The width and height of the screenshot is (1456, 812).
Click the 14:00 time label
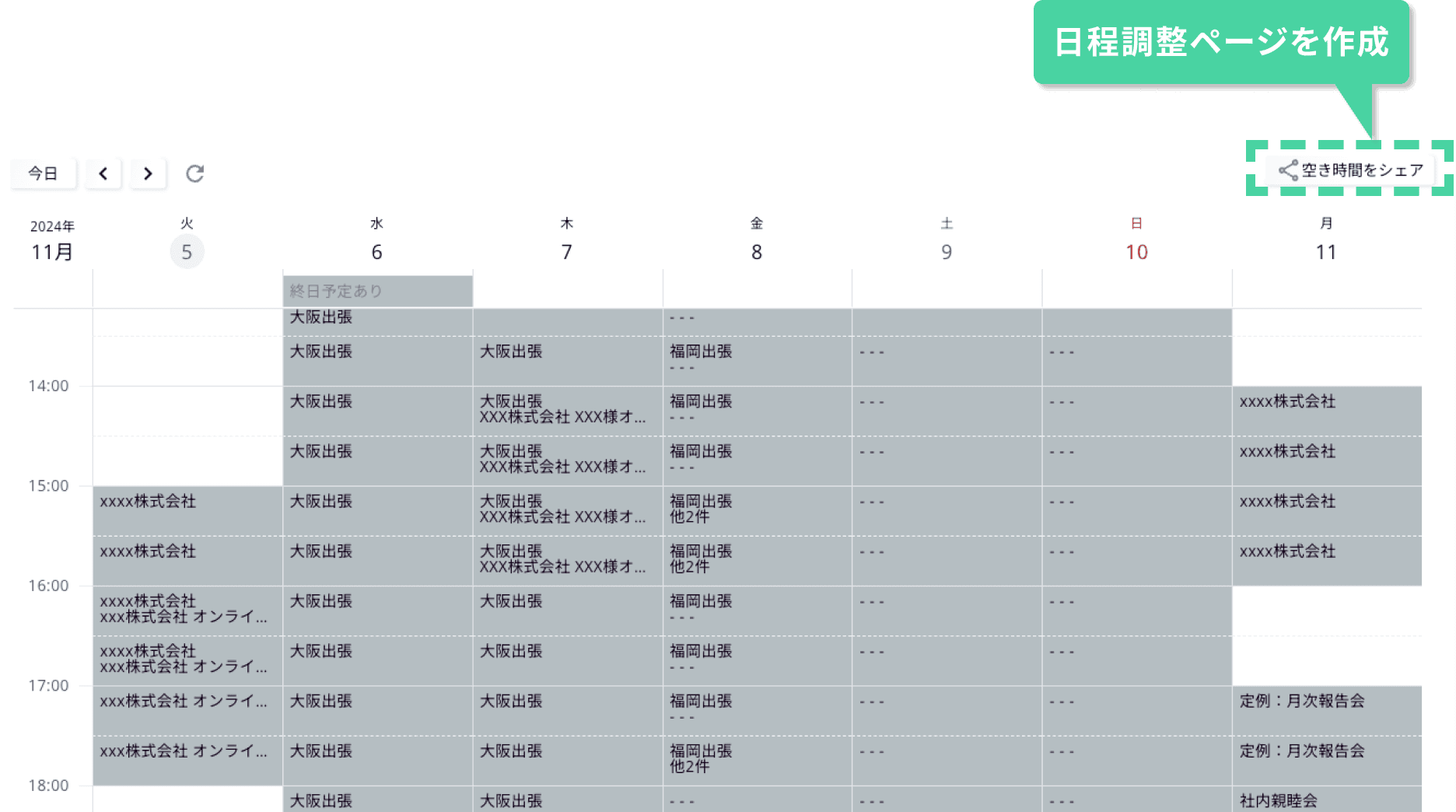(x=48, y=386)
